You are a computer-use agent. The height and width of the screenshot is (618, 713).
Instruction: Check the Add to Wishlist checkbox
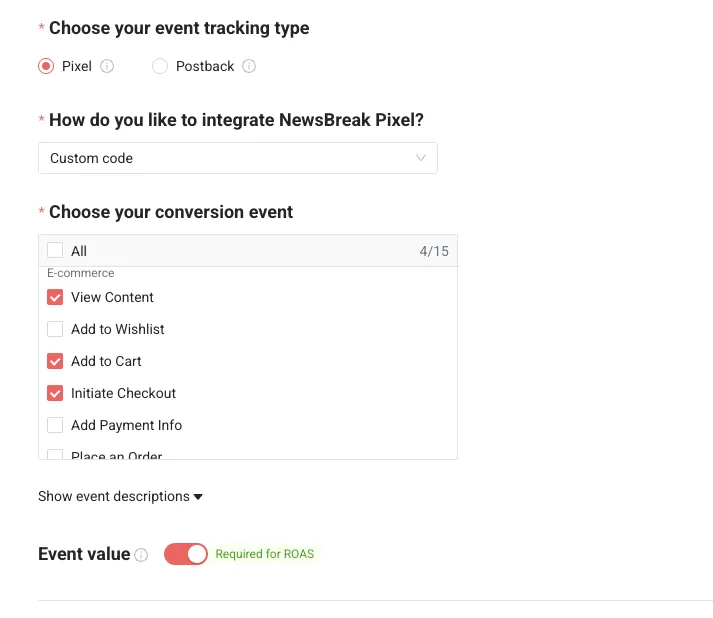coord(55,329)
